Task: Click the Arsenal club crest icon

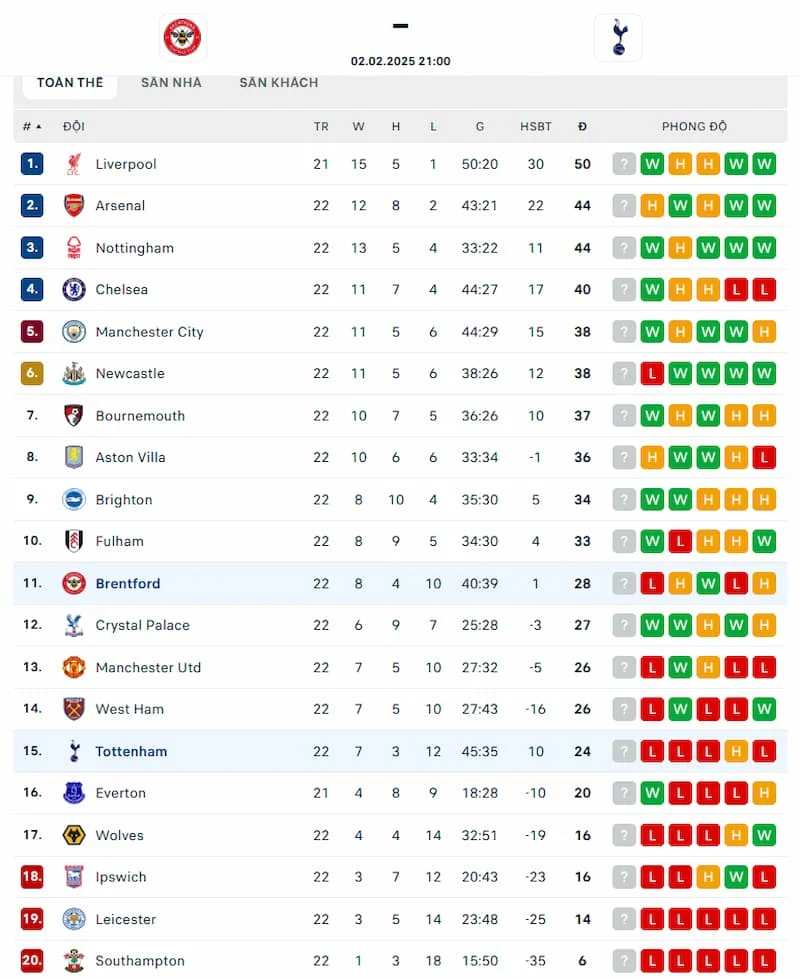Action: (74, 206)
